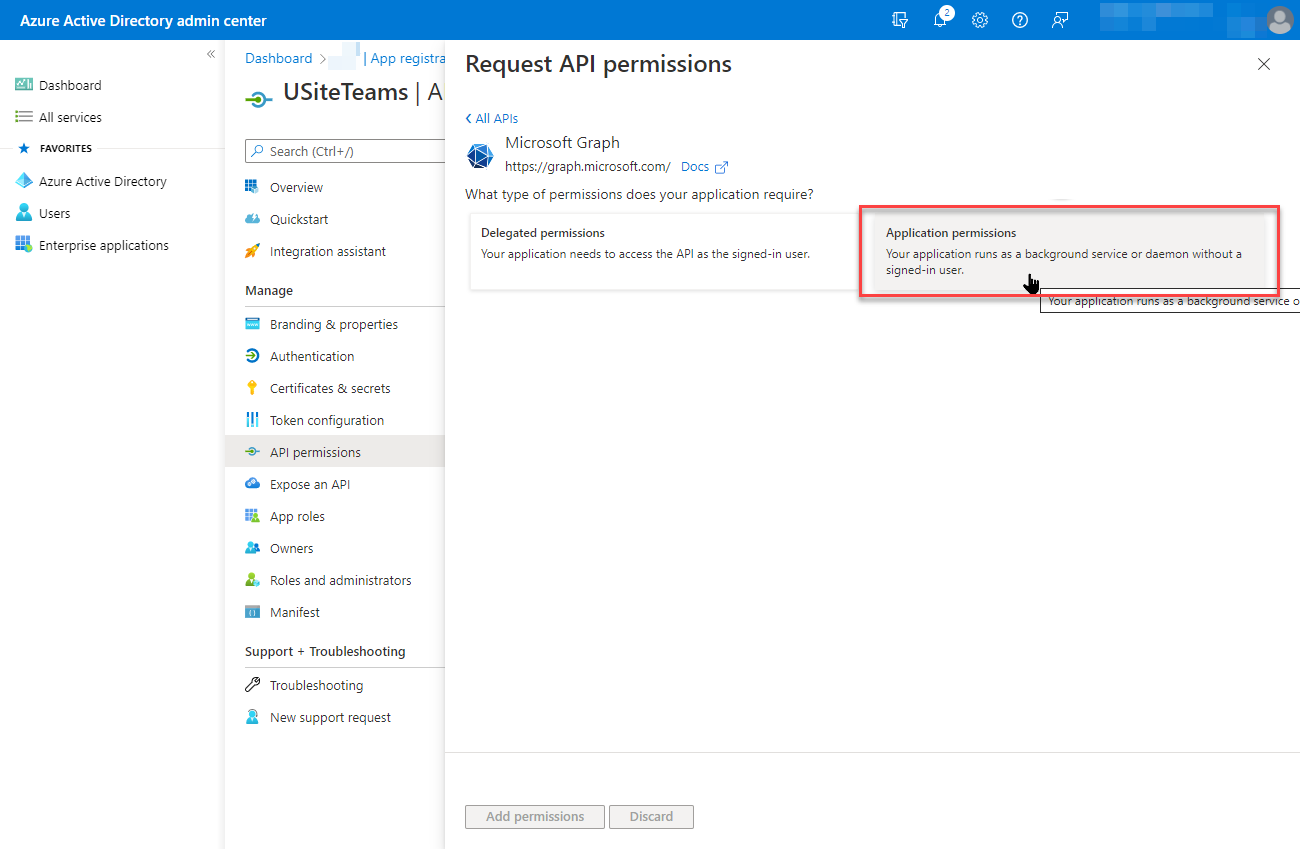The width and height of the screenshot is (1300, 849).
Task: Click the Enterprise applications grid icon
Action: click(x=24, y=245)
